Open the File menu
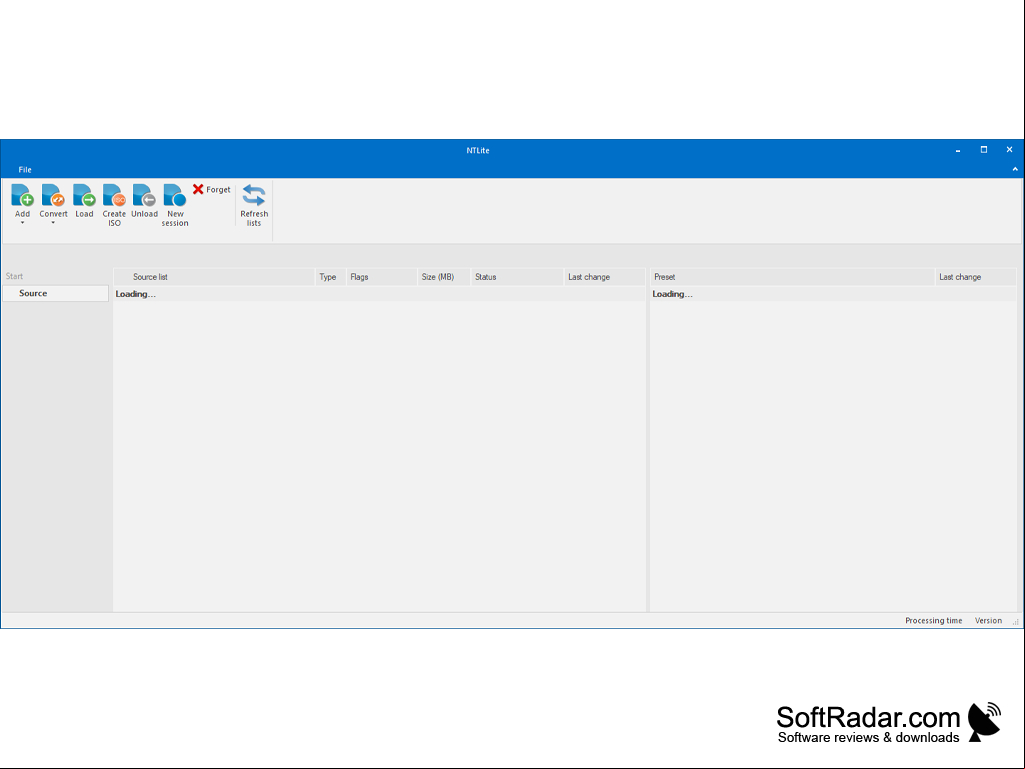The width and height of the screenshot is (1025, 769). click(x=25, y=169)
